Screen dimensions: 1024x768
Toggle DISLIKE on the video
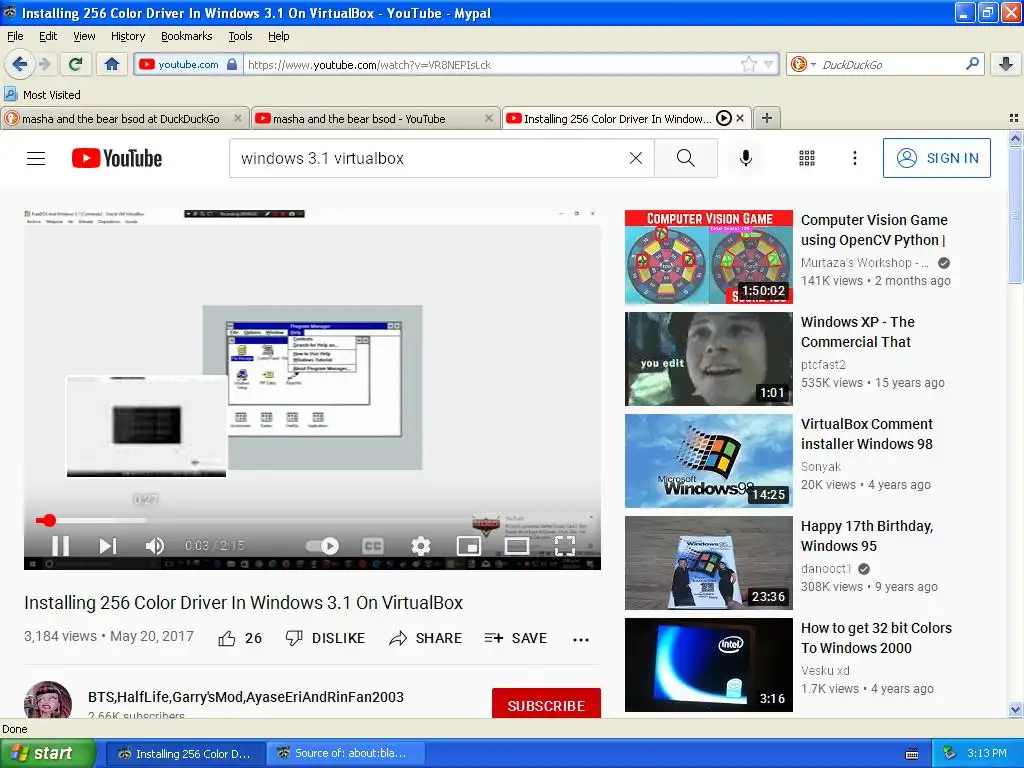pos(325,638)
